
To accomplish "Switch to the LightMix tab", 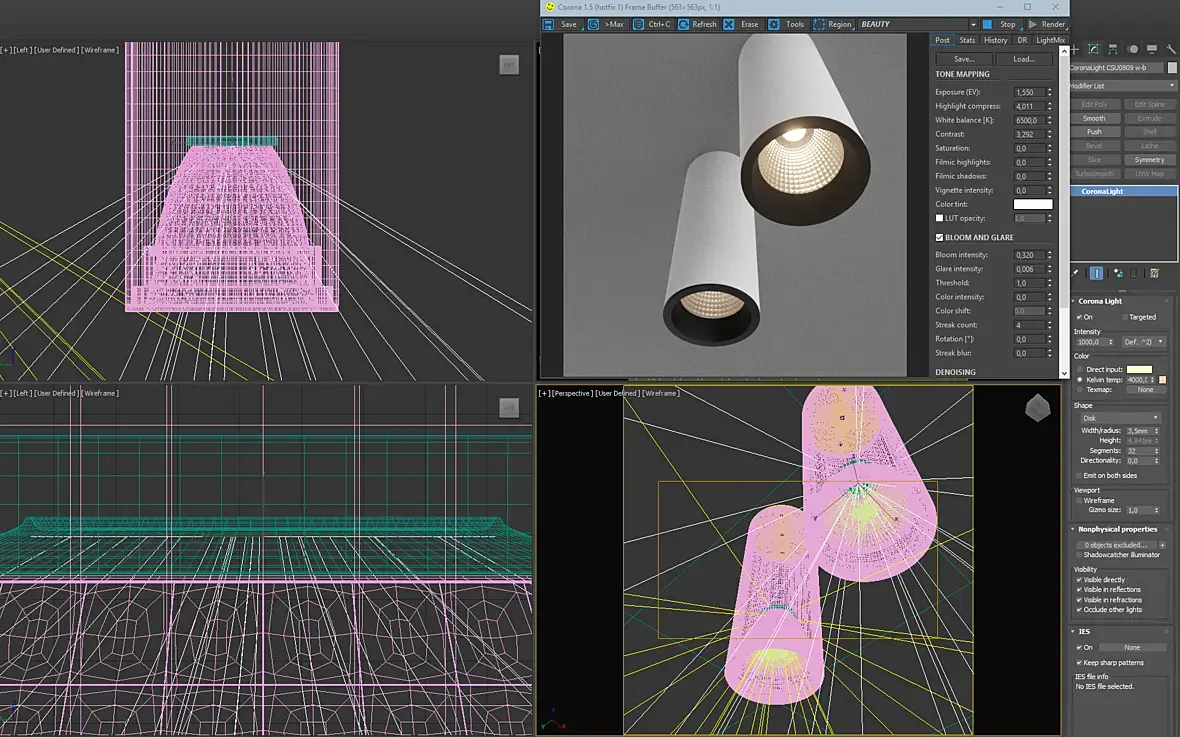I will (x=1050, y=40).
